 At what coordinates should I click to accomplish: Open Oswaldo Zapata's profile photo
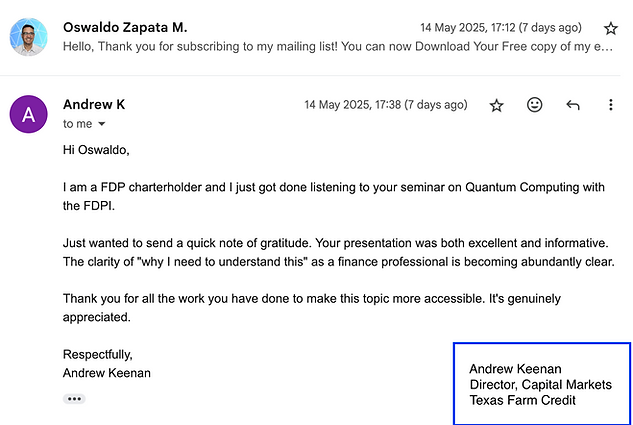click(28, 37)
